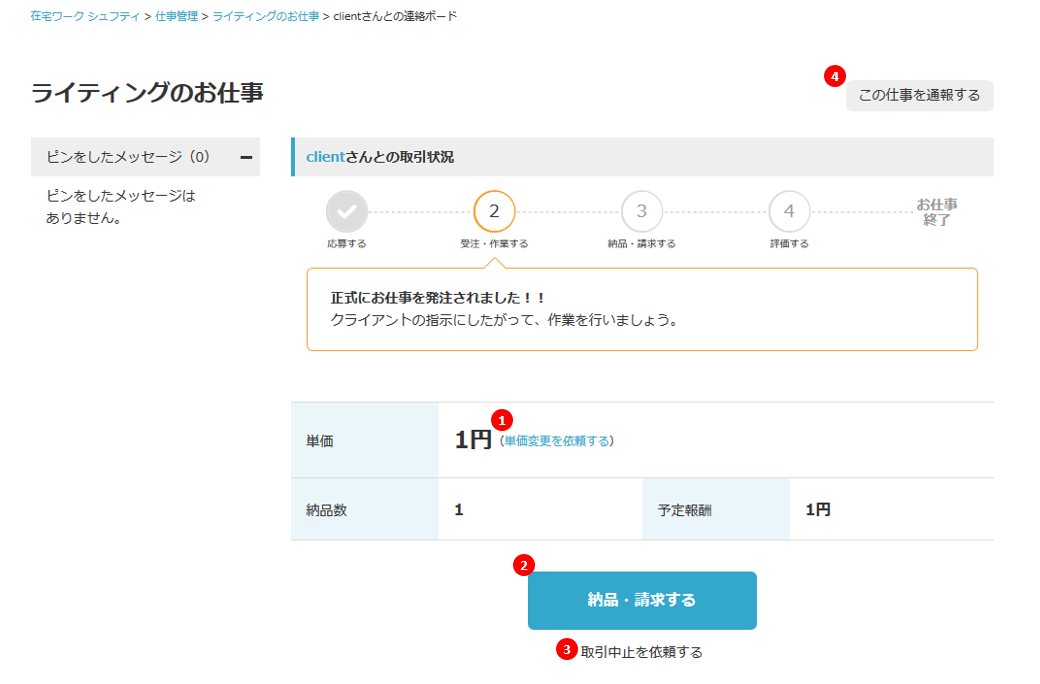Select step 2 受注・作業する circle
Viewport: 1040px width, 684px height.
[x=494, y=212]
